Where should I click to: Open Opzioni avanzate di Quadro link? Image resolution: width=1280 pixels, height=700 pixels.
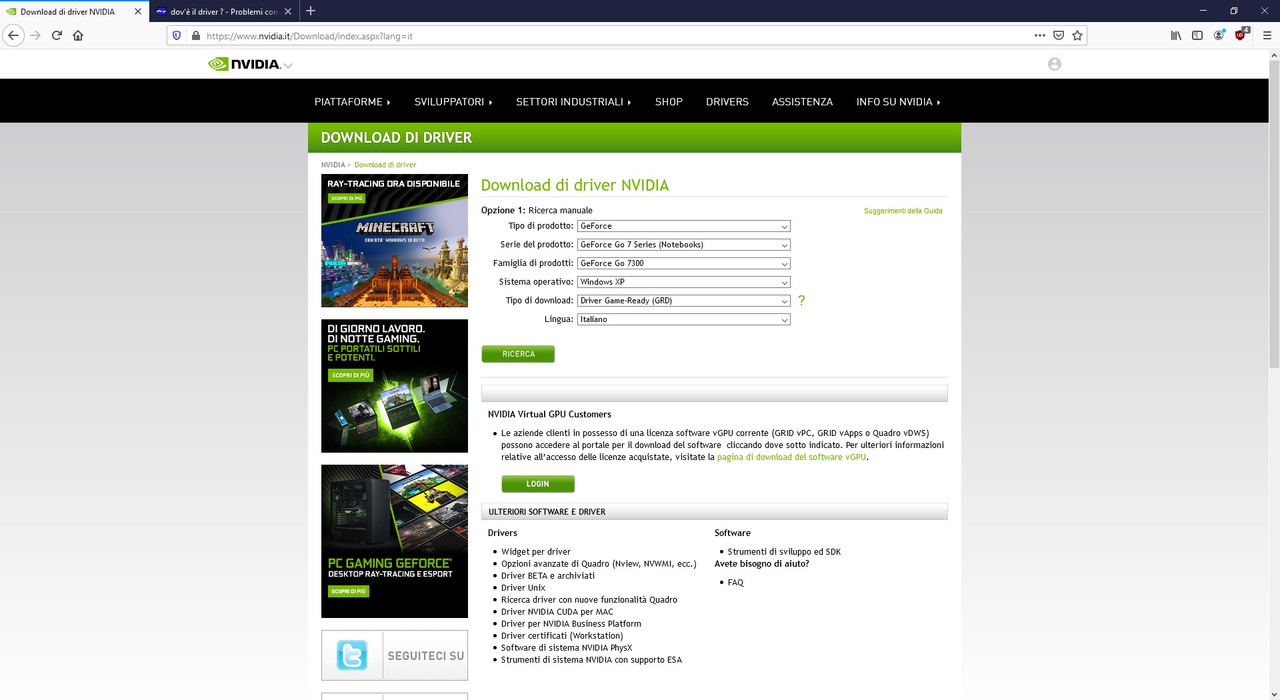pyautogui.click(x=599, y=564)
